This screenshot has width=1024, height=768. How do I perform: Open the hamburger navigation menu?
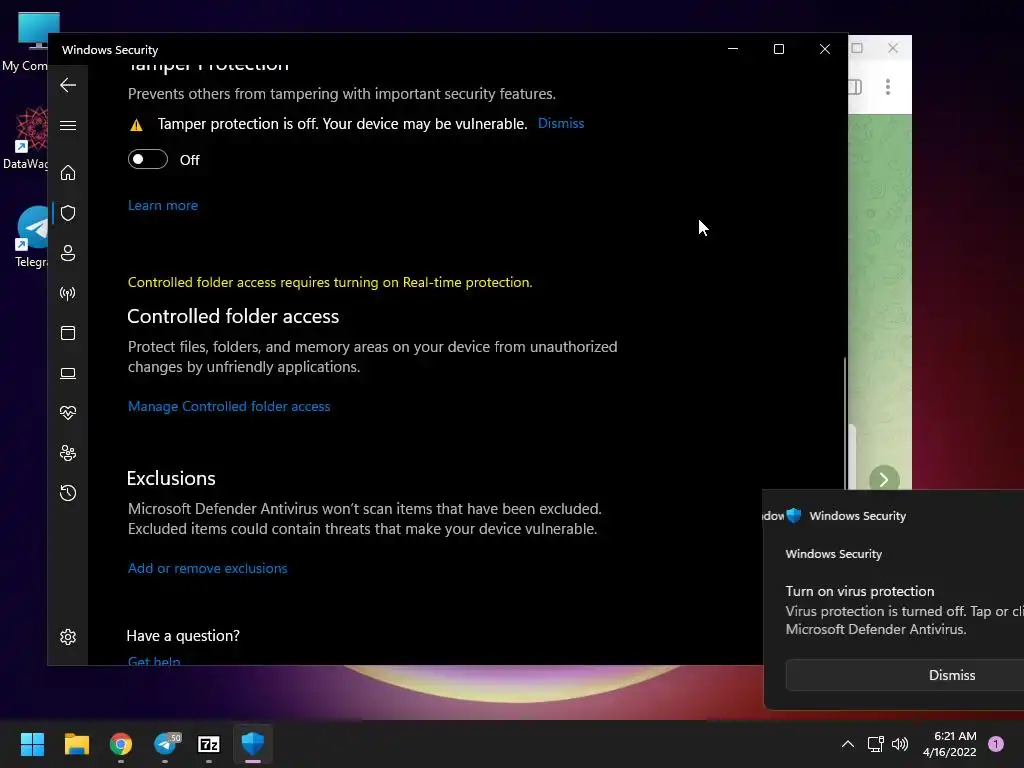point(68,125)
